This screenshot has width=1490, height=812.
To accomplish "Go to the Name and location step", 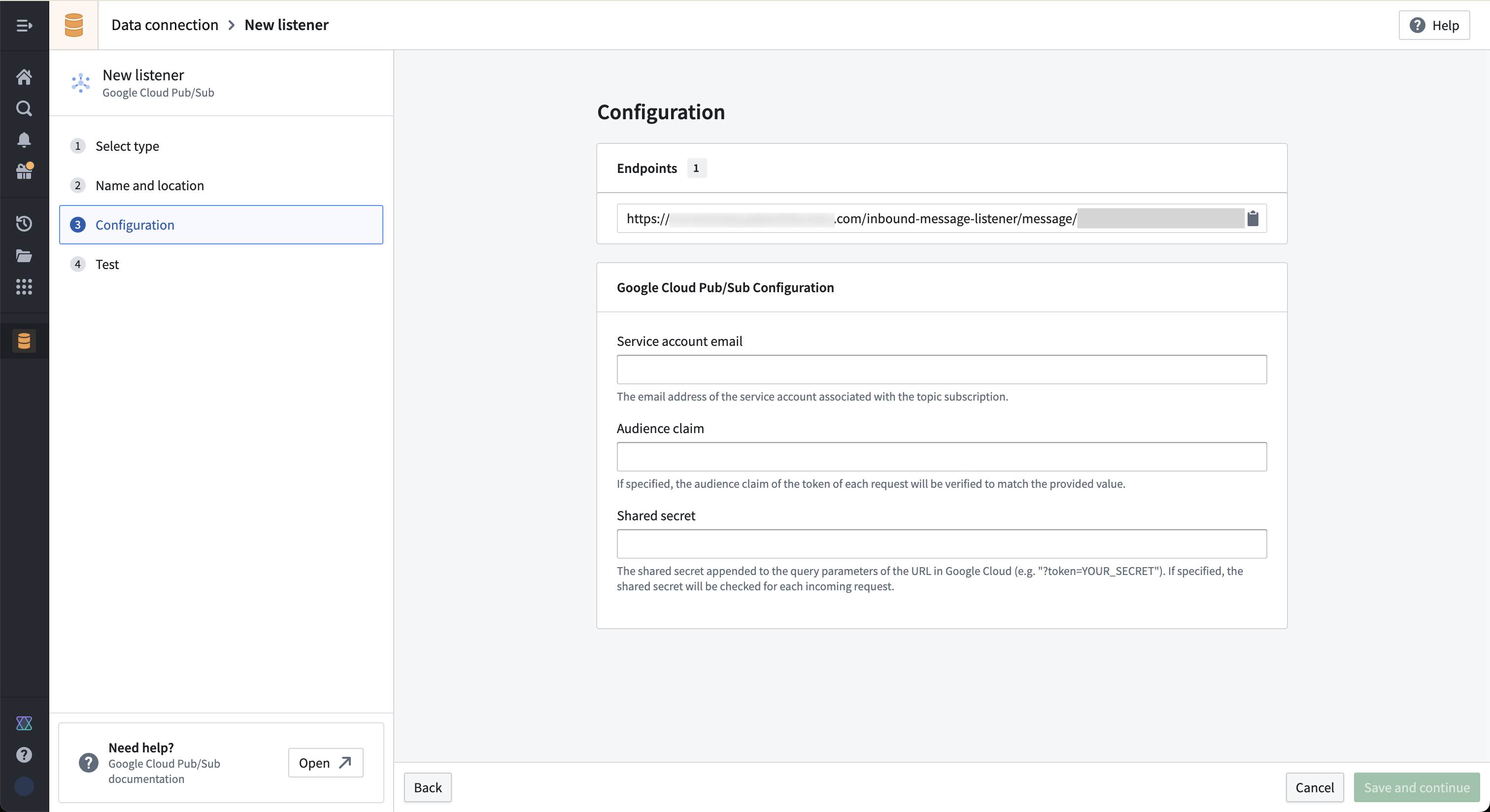I will (x=149, y=186).
